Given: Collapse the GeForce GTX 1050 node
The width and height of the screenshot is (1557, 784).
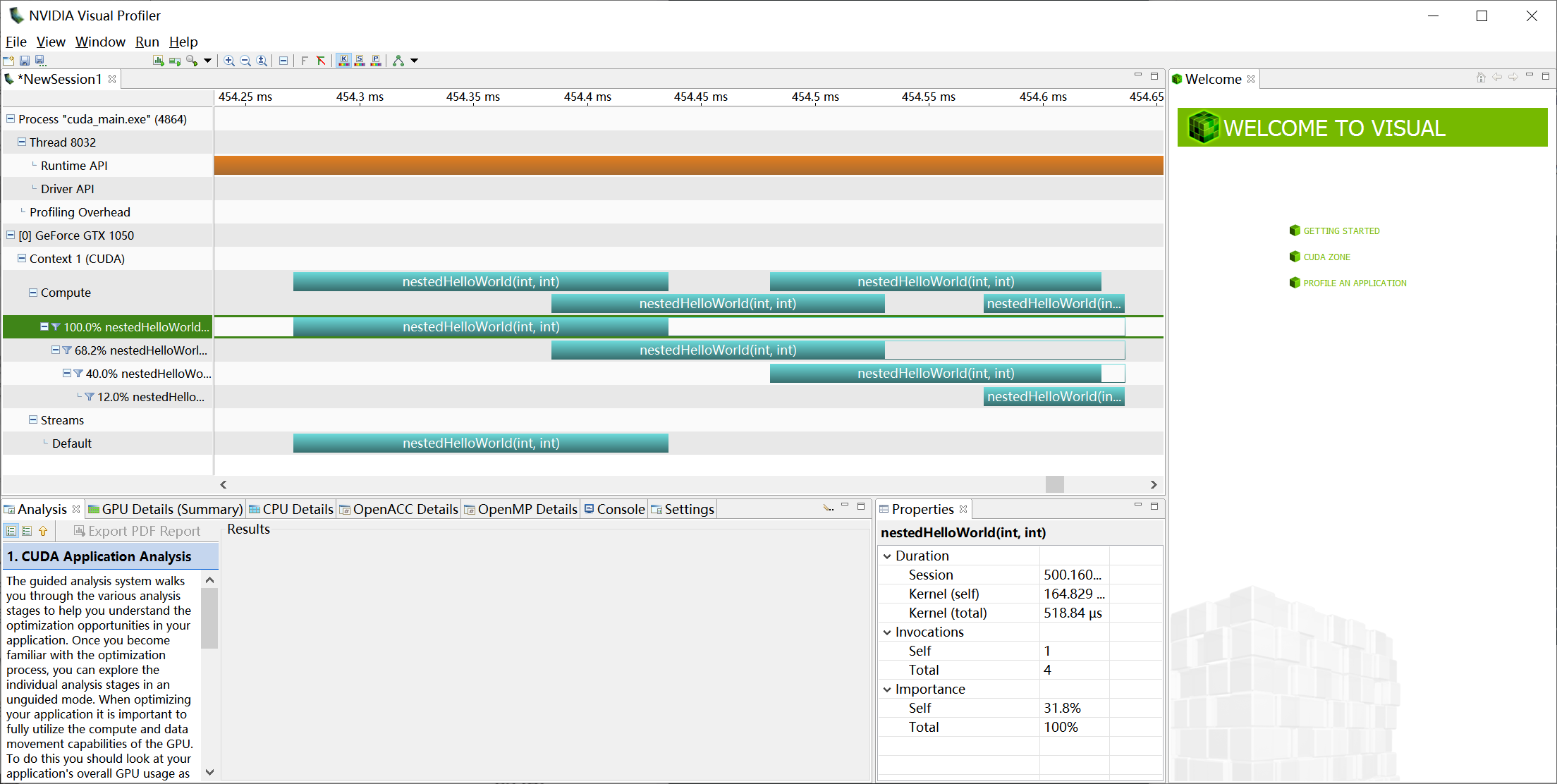Looking at the screenshot, I should click(11, 235).
